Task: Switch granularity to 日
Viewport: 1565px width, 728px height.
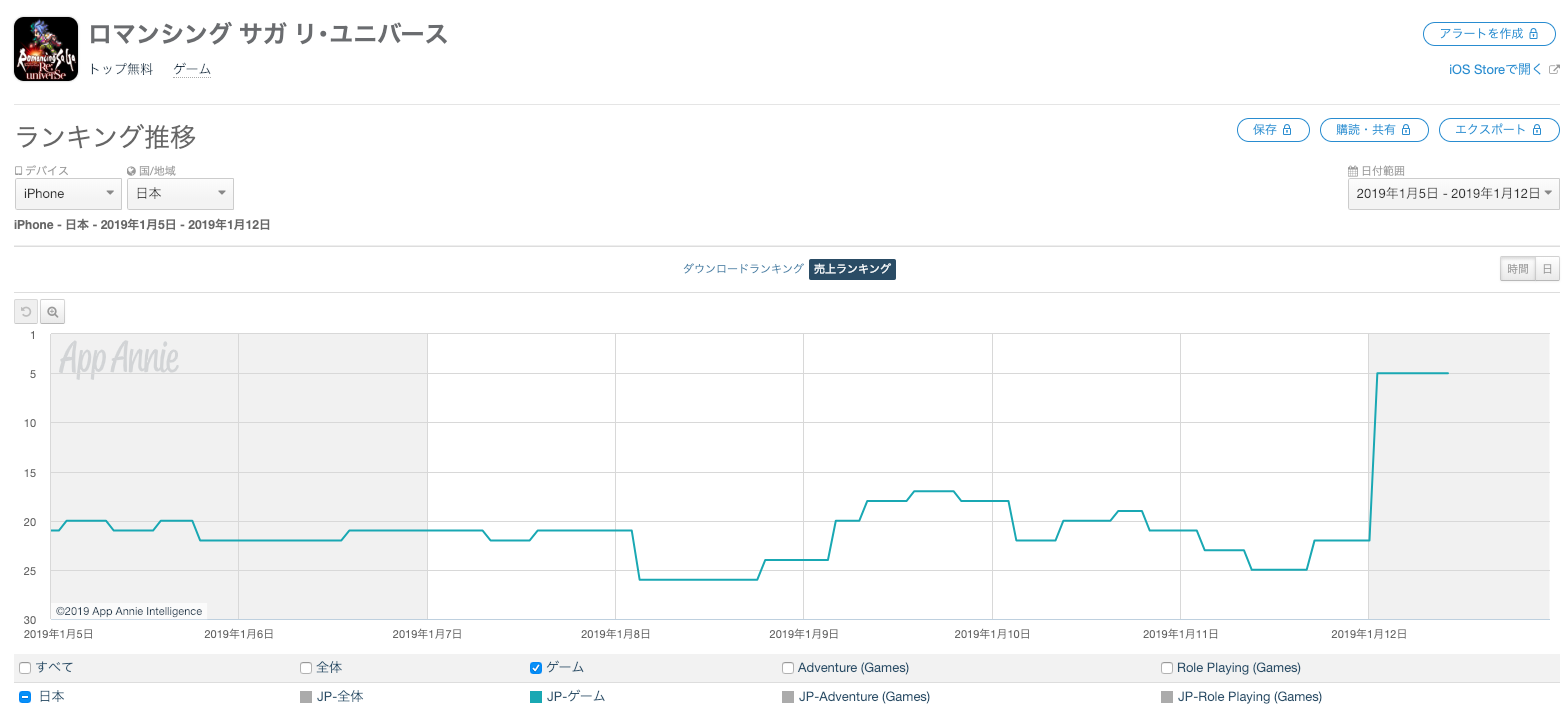Action: pos(1547,269)
